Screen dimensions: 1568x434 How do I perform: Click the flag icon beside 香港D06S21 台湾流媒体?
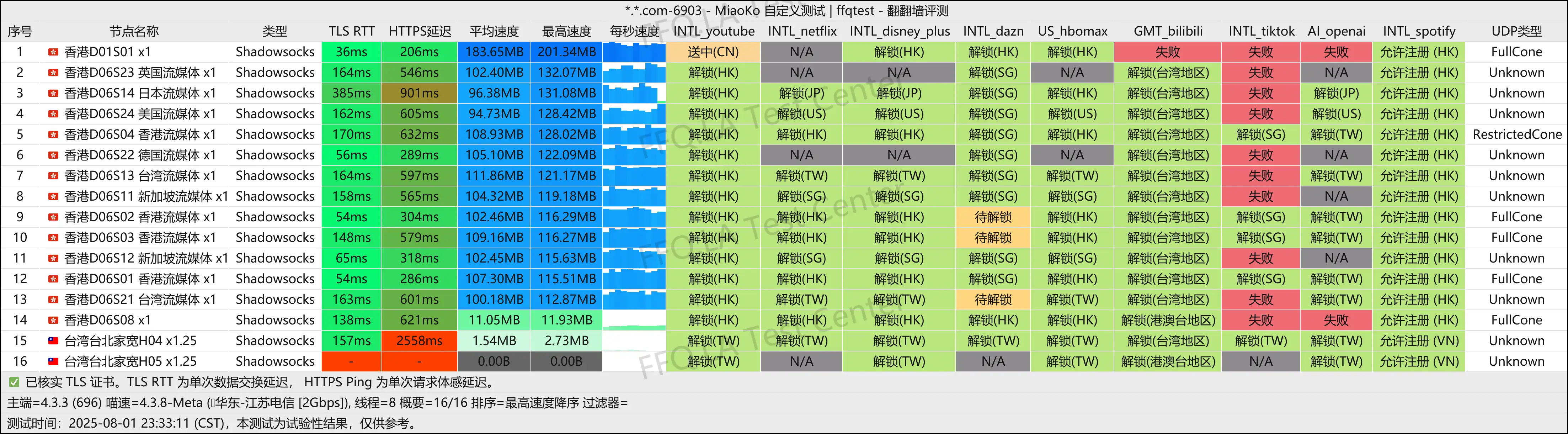pos(54,300)
